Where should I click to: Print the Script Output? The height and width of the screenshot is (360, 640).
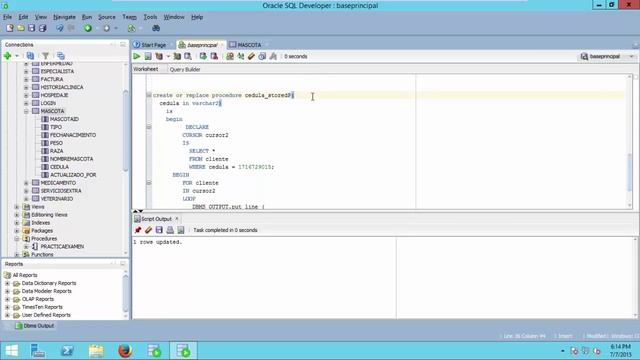click(x=170, y=230)
